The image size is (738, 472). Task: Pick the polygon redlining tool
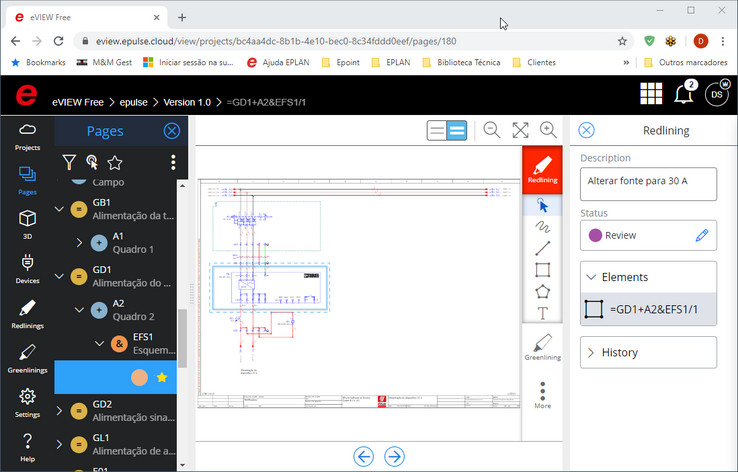tap(543, 292)
